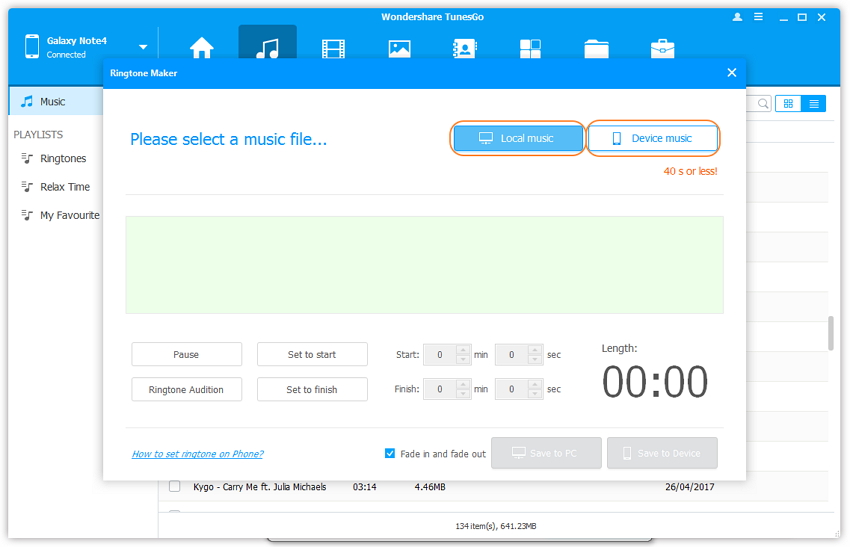Viewport: 850px width, 547px height.
Task: Open How to set ringtone on Phone link
Action: click(x=197, y=454)
